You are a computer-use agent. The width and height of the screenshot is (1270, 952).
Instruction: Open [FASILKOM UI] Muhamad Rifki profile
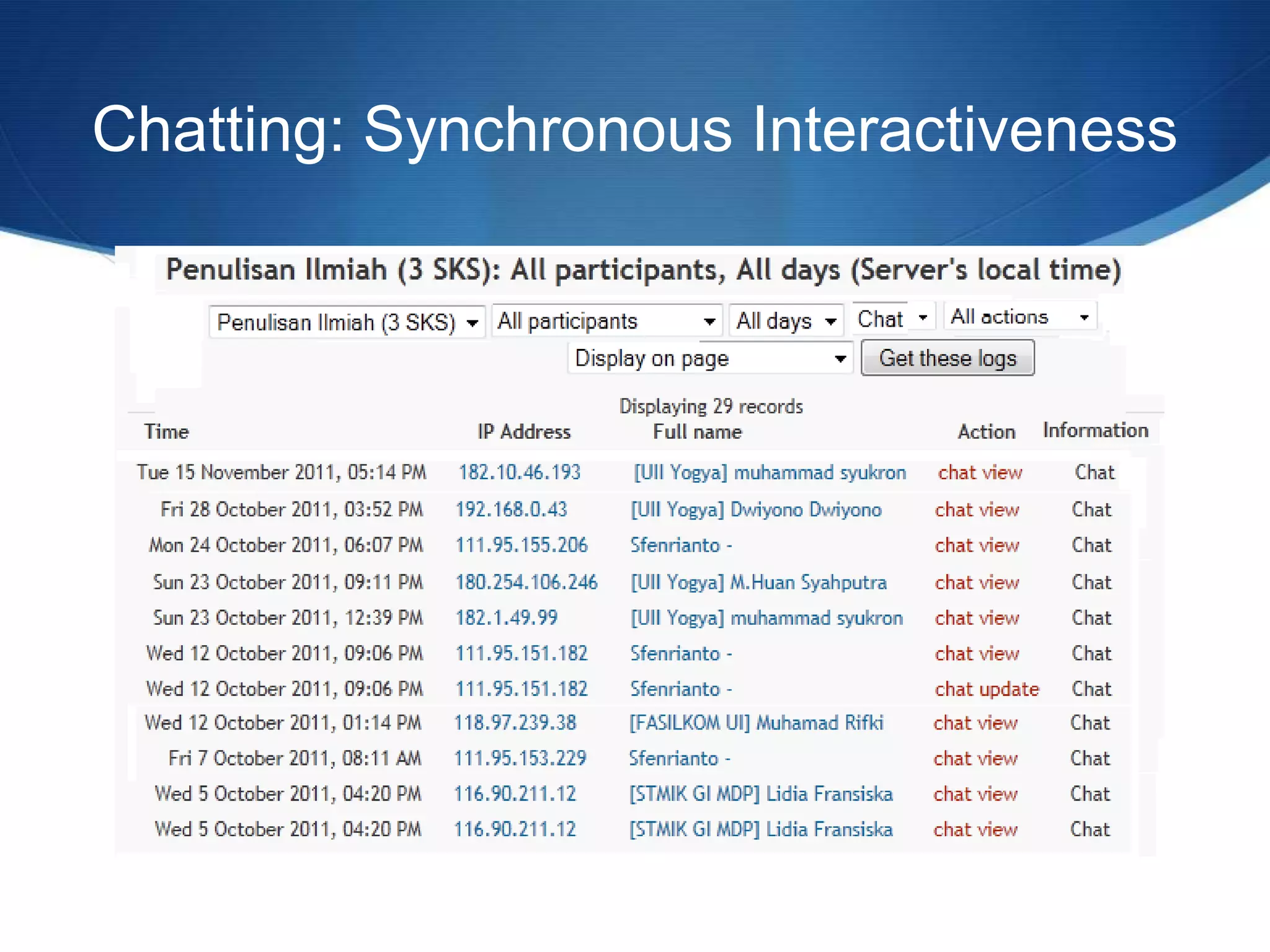756,723
